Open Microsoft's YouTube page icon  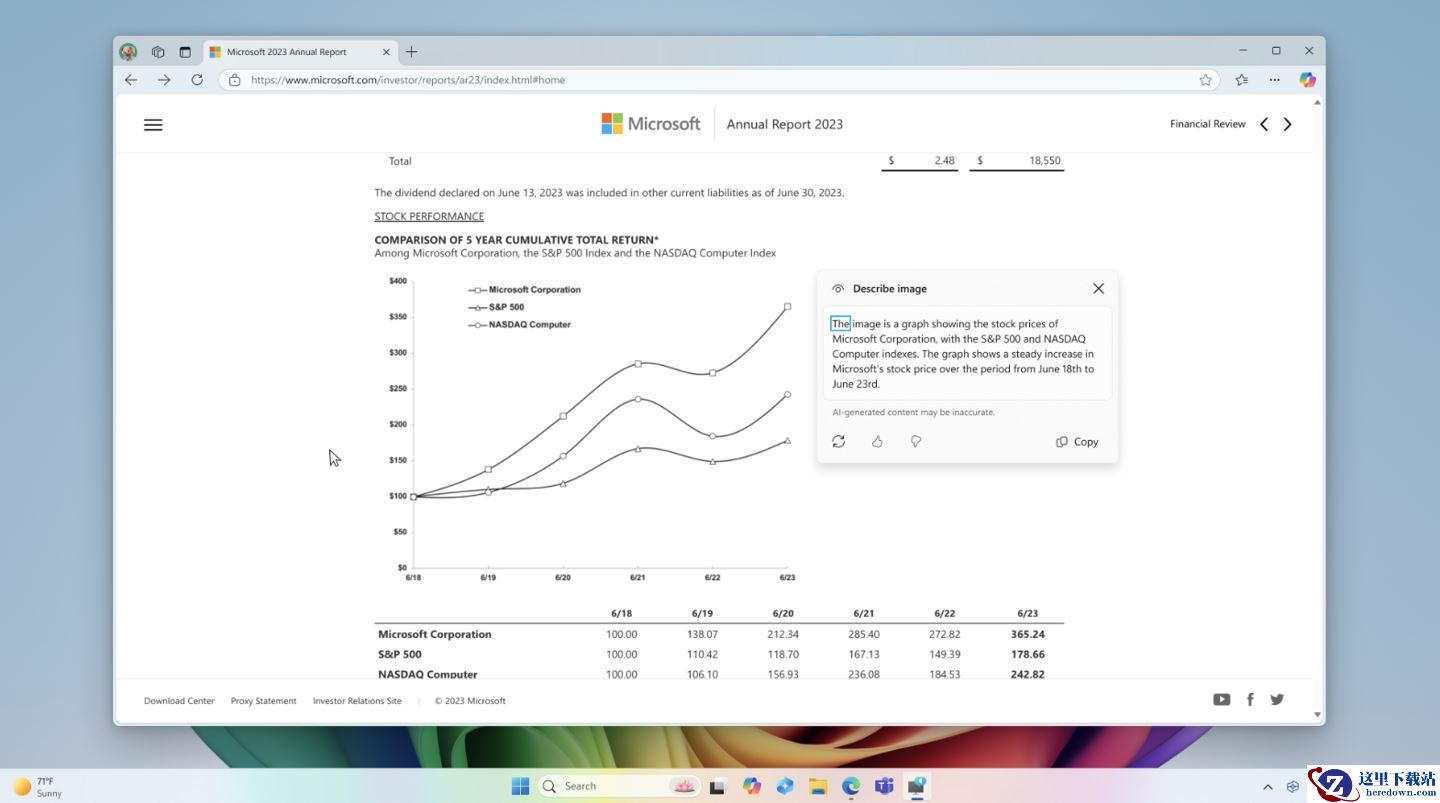pos(1221,700)
